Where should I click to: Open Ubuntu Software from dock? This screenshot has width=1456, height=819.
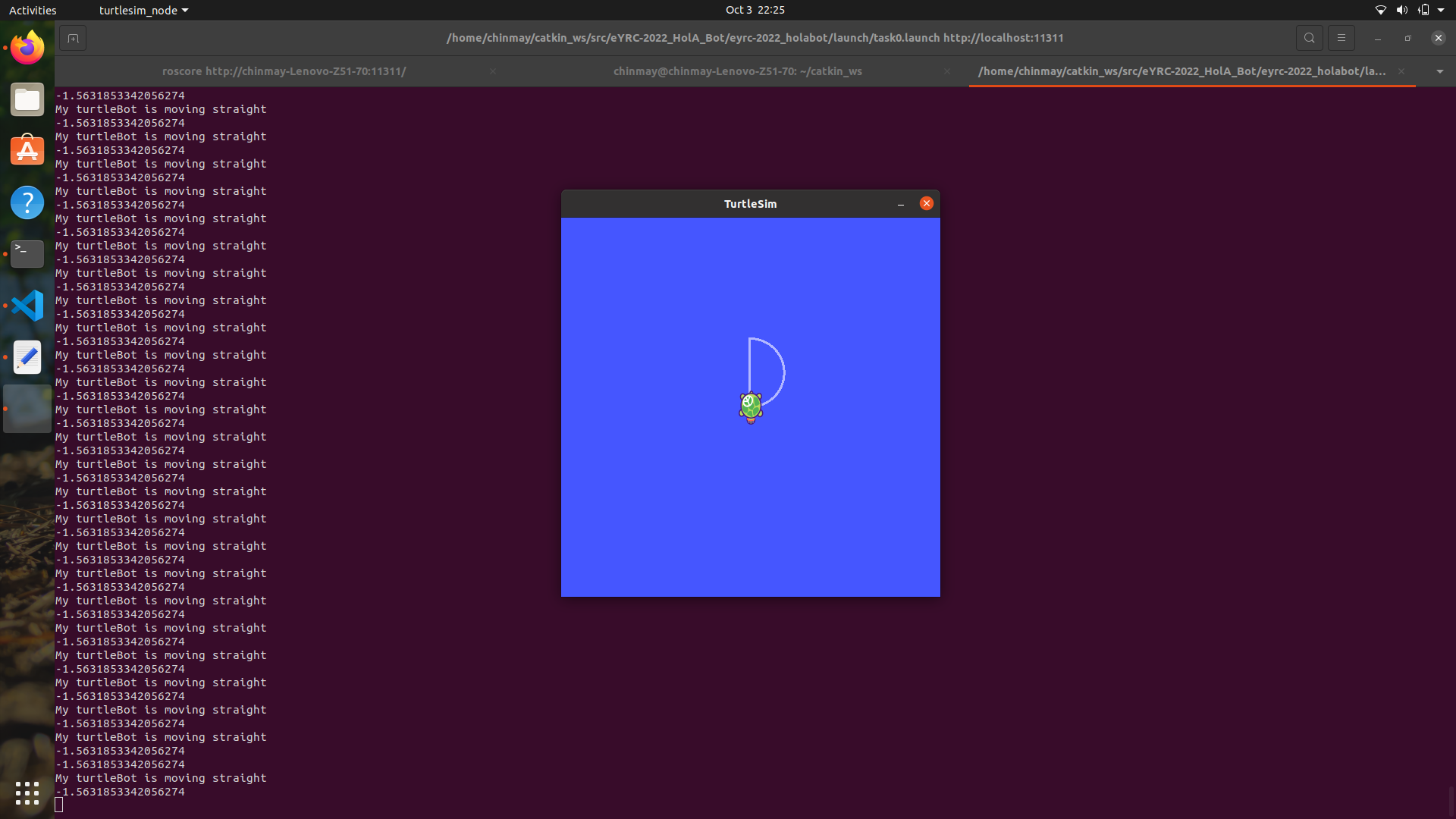coord(27,151)
